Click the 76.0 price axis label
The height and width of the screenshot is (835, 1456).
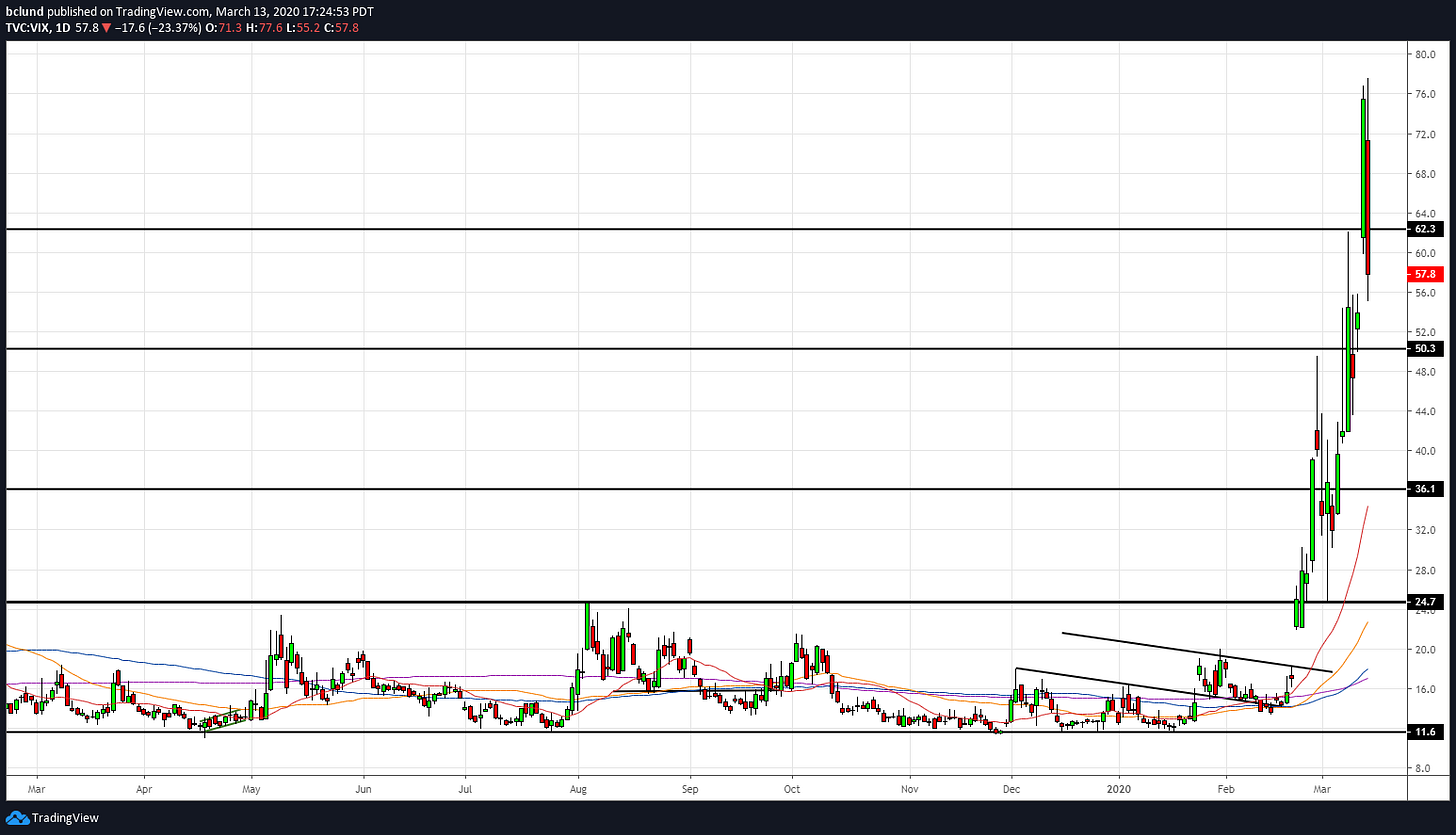coord(1426,95)
